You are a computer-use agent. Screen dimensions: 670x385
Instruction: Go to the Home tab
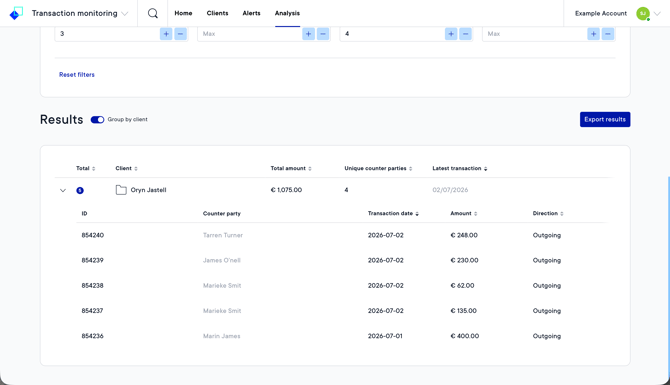click(183, 13)
